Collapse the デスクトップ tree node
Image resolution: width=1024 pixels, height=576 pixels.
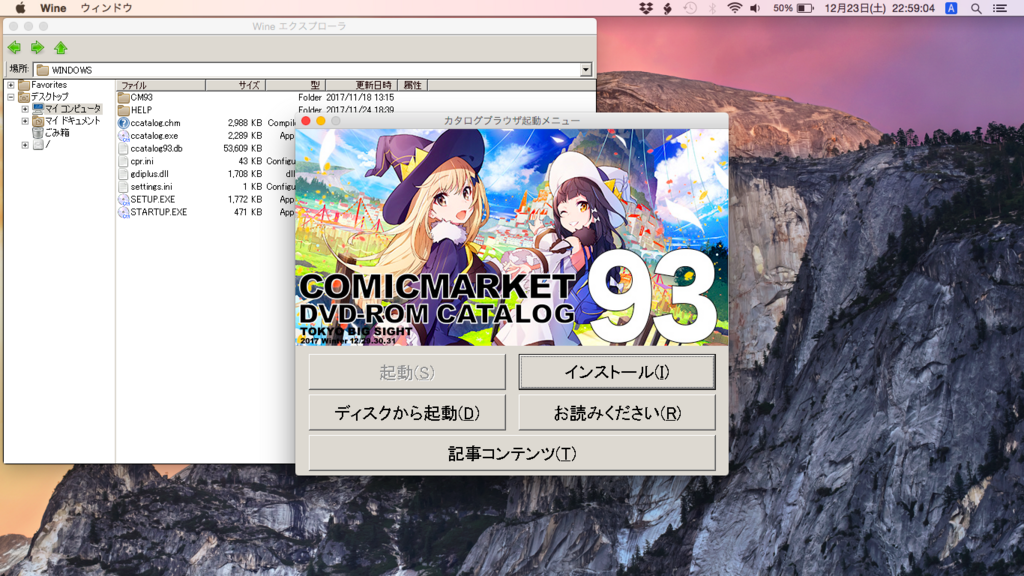tap(10, 97)
